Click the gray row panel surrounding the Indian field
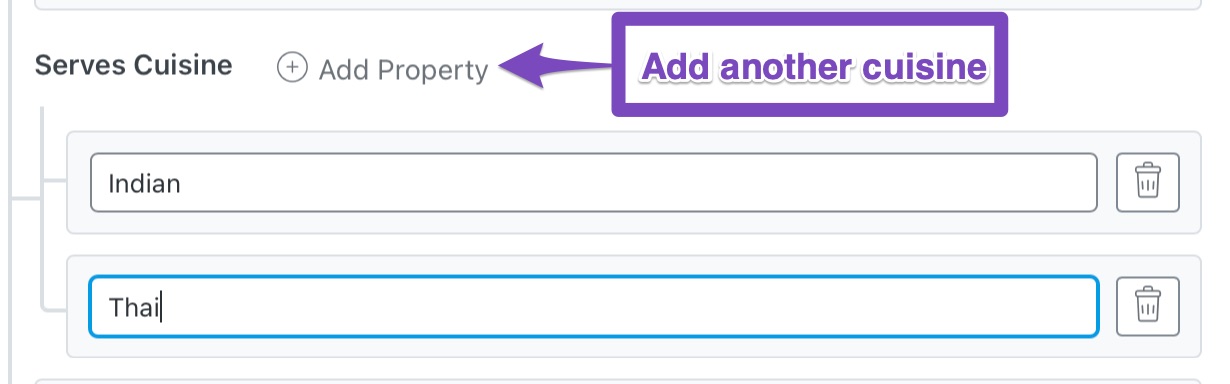Screen dimensions: 1230x384 click(633, 183)
